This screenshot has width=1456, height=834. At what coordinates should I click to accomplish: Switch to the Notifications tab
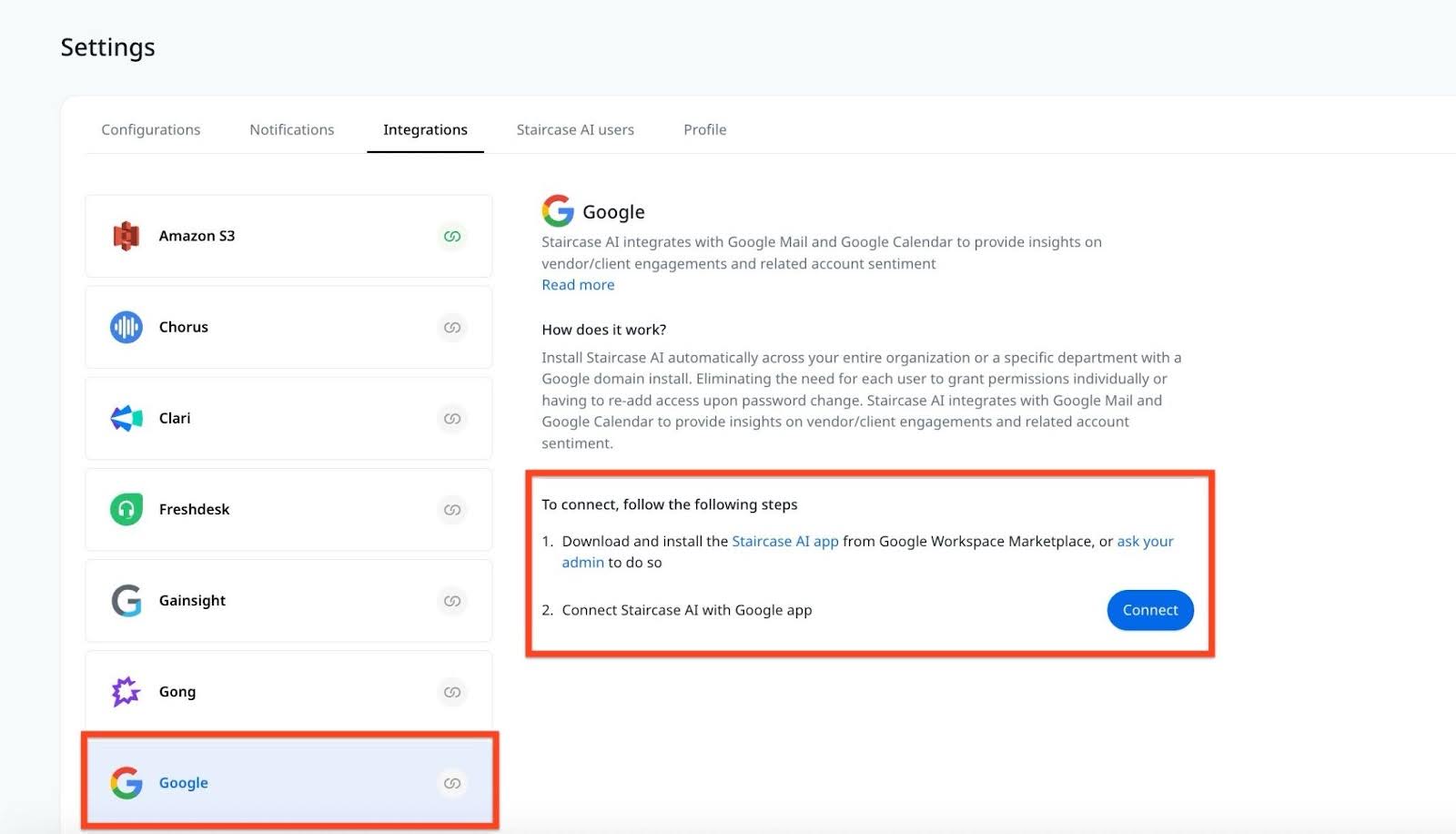[x=292, y=129]
